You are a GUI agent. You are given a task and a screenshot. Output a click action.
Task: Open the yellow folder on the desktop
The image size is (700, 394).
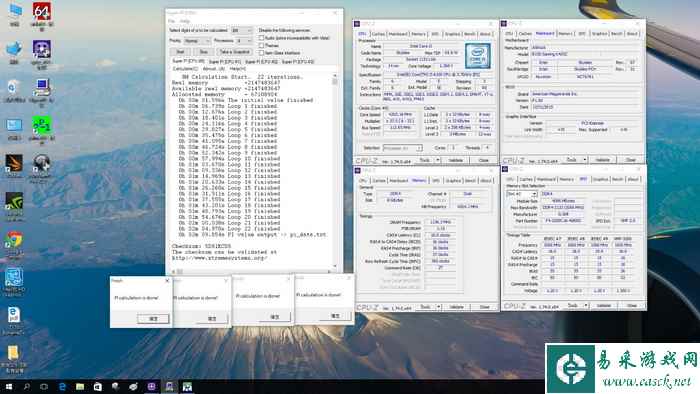pyautogui.click(x=13, y=353)
